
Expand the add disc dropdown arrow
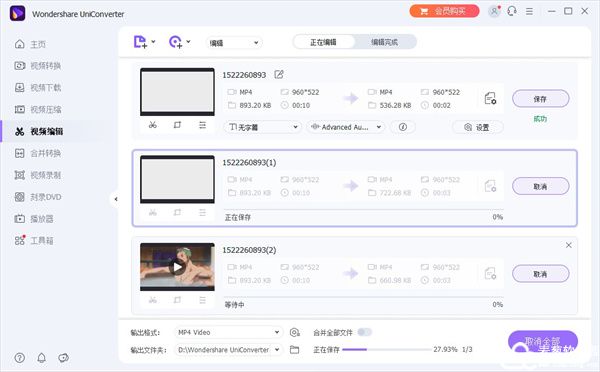click(188, 41)
